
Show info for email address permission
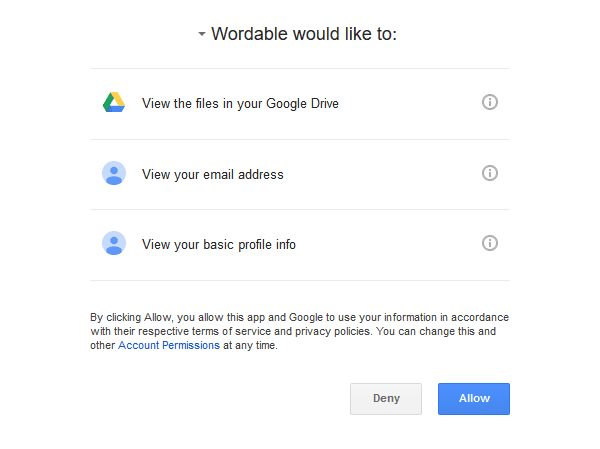point(489,173)
